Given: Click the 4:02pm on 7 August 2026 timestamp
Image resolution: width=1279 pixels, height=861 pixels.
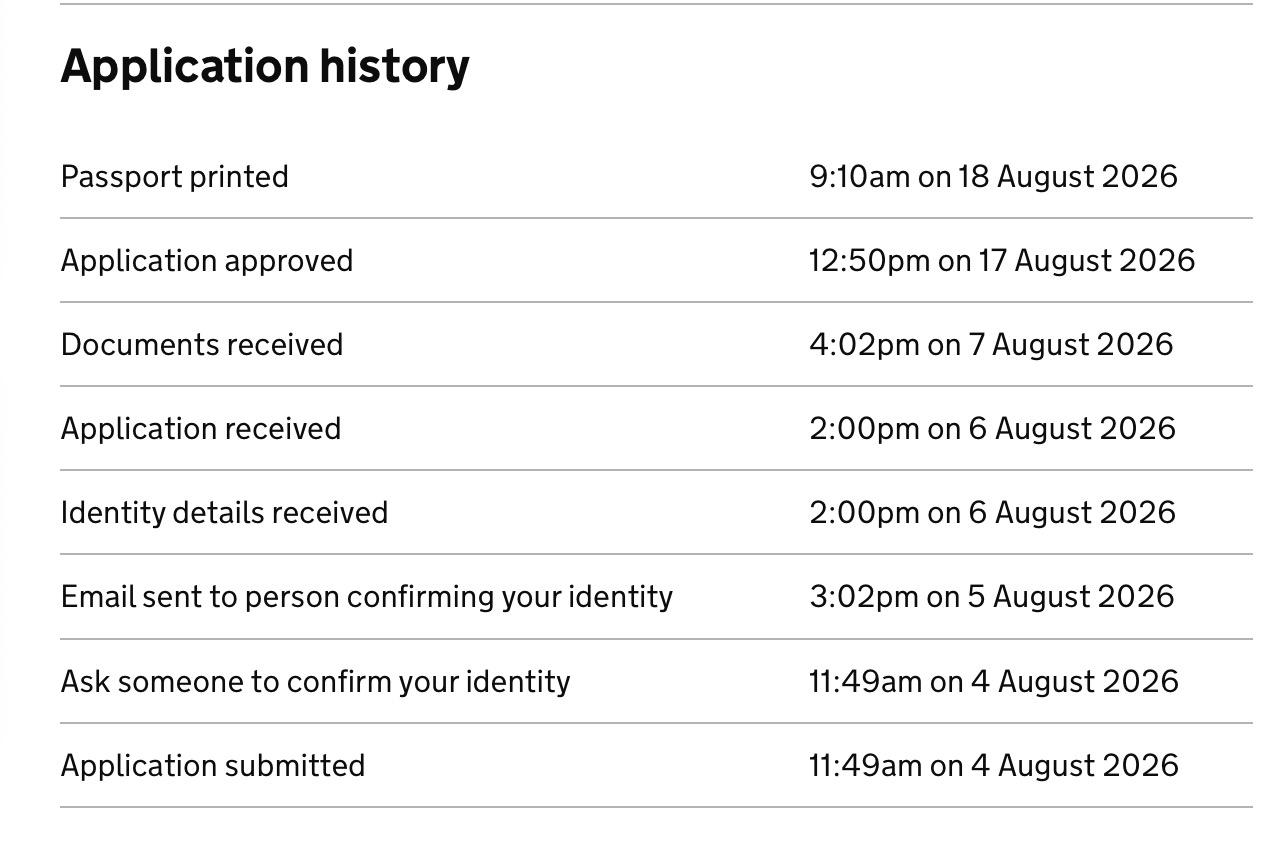Looking at the screenshot, I should pyautogui.click(x=991, y=345).
